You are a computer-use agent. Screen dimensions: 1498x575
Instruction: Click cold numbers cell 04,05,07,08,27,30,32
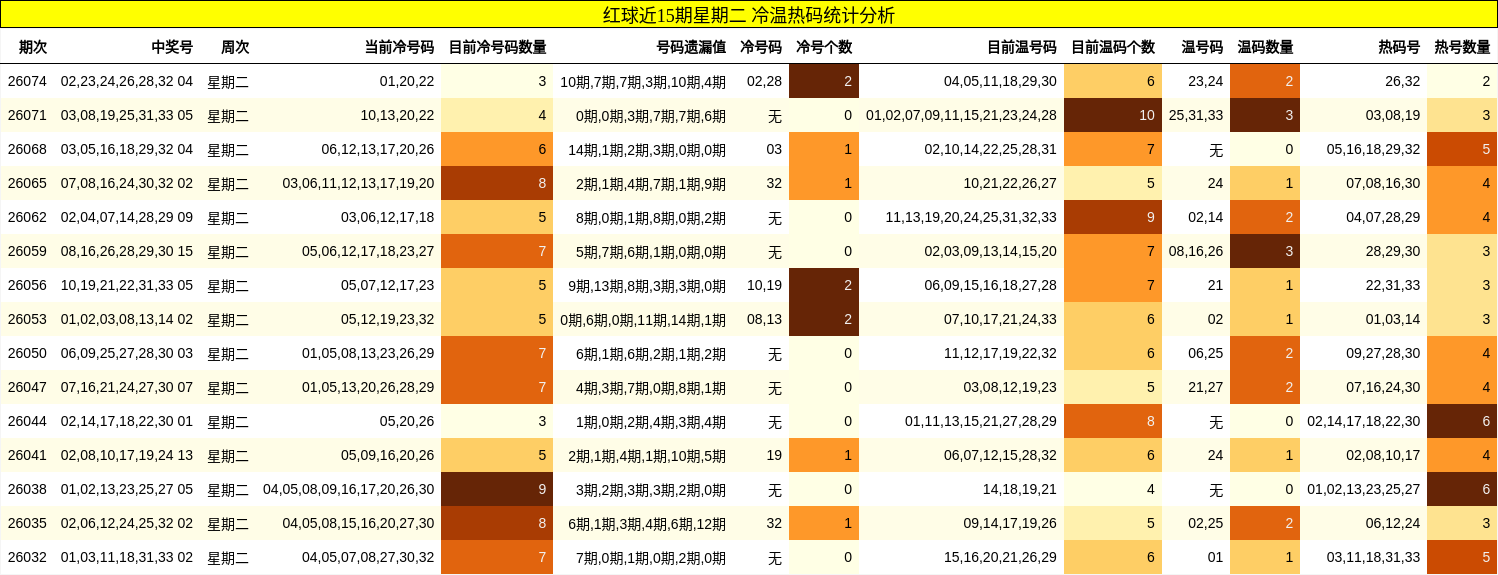tap(368, 557)
